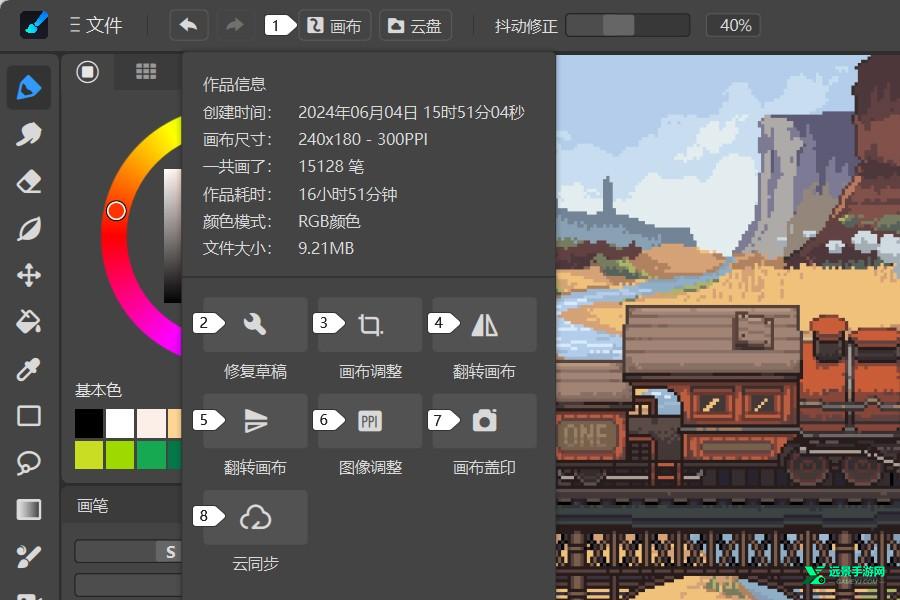Activate the move tool with four arrows
This screenshot has height=600, width=900.
coord(29,276)
